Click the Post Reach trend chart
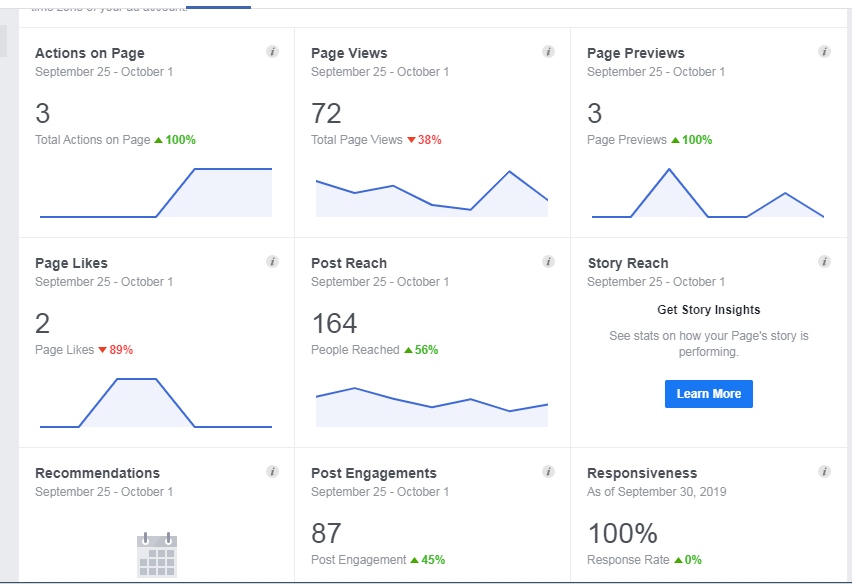 click(x=432, y=407)
